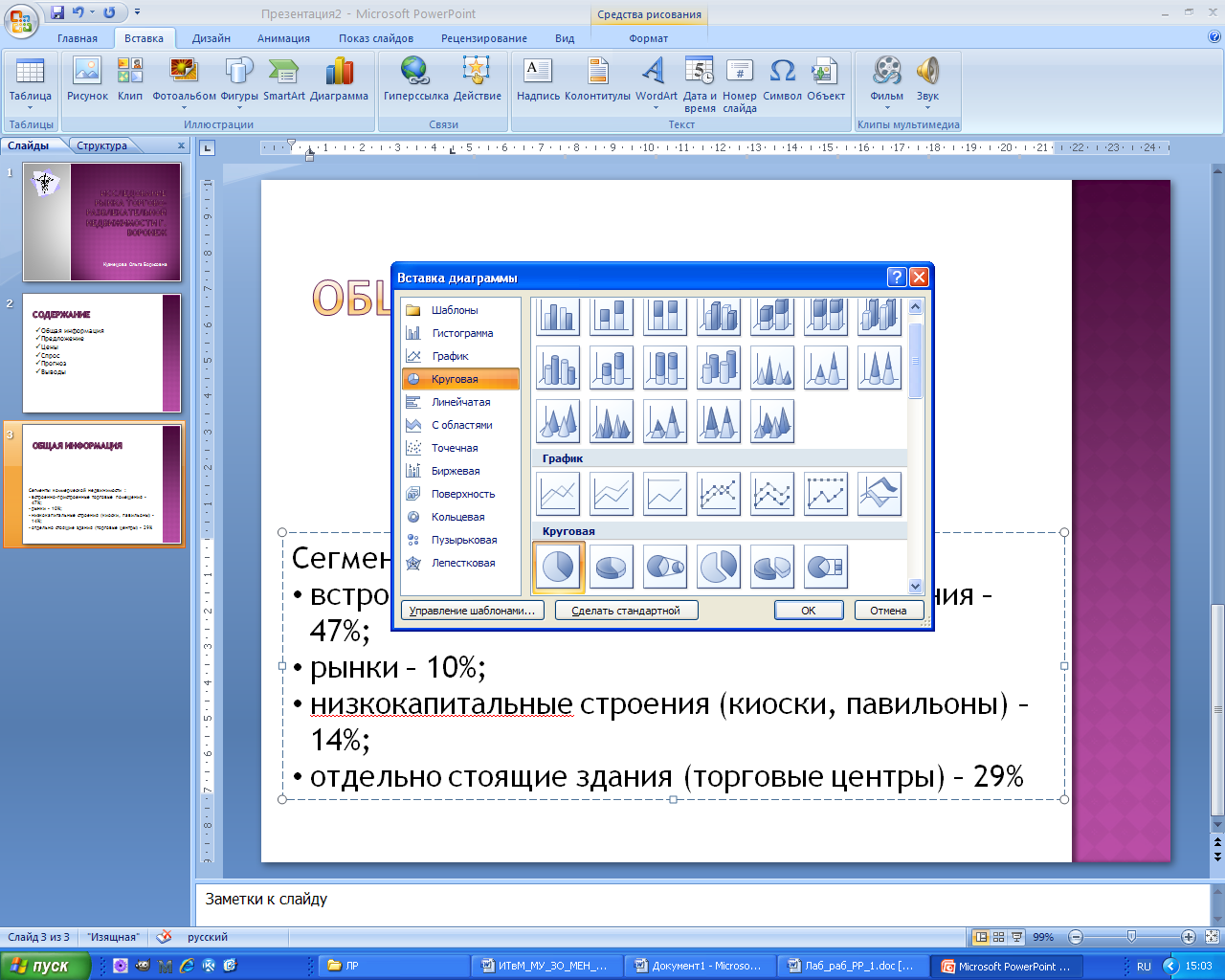1225x980 pixels.
Task: Click the Действие action icon
Action: click(477, 80)
